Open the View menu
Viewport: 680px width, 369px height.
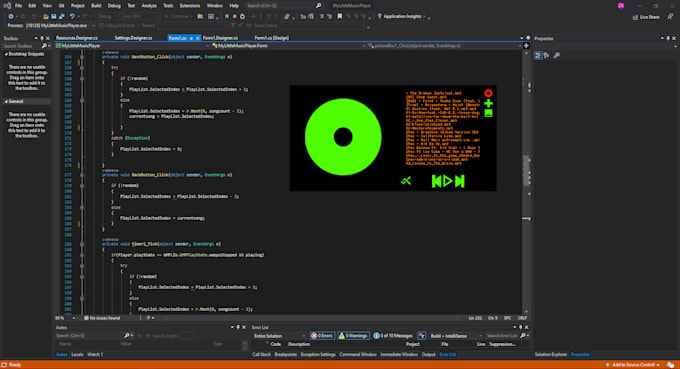[47, 6]
